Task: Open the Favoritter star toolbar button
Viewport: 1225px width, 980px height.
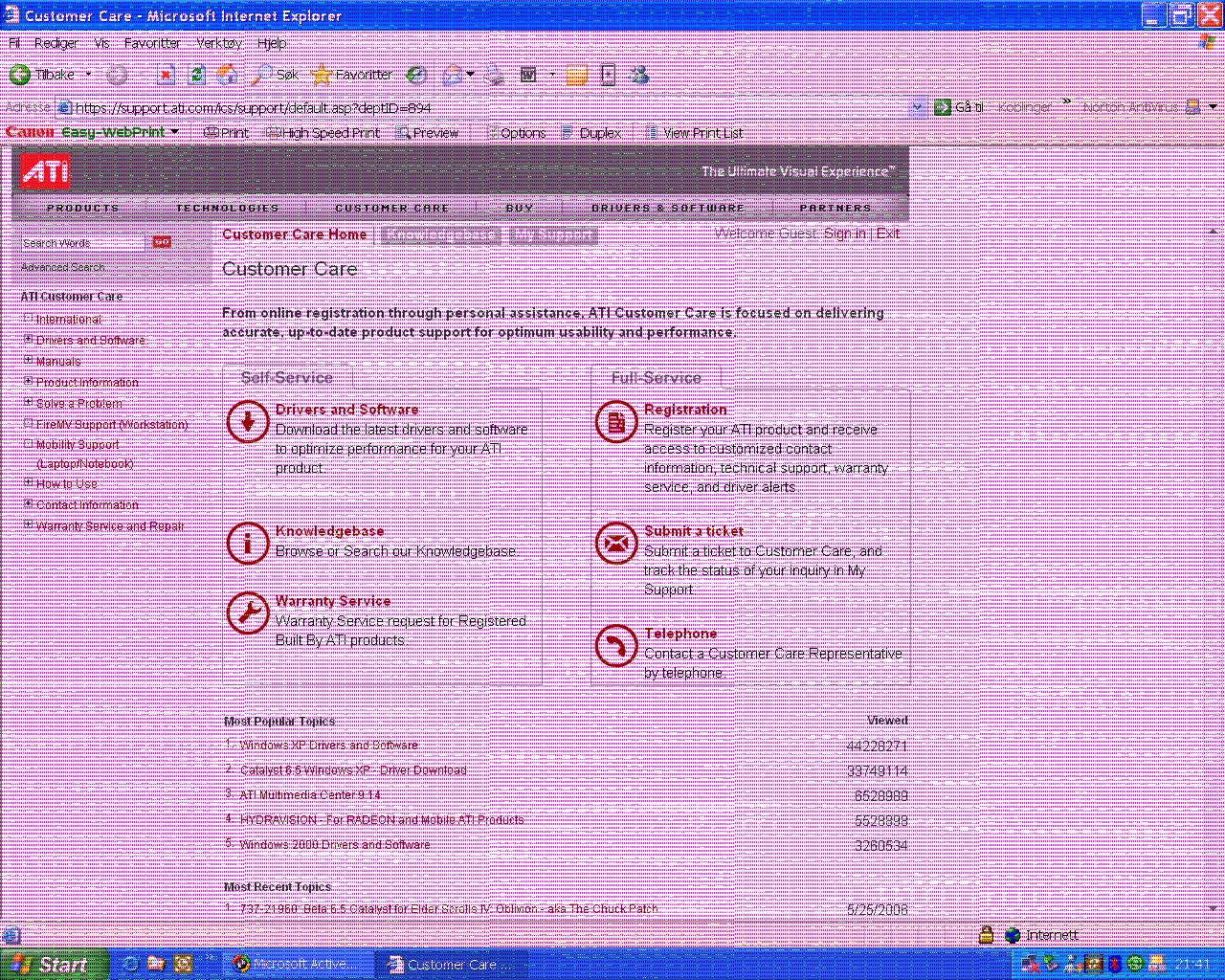Action: pyautogui.click(x=352, y=75)
